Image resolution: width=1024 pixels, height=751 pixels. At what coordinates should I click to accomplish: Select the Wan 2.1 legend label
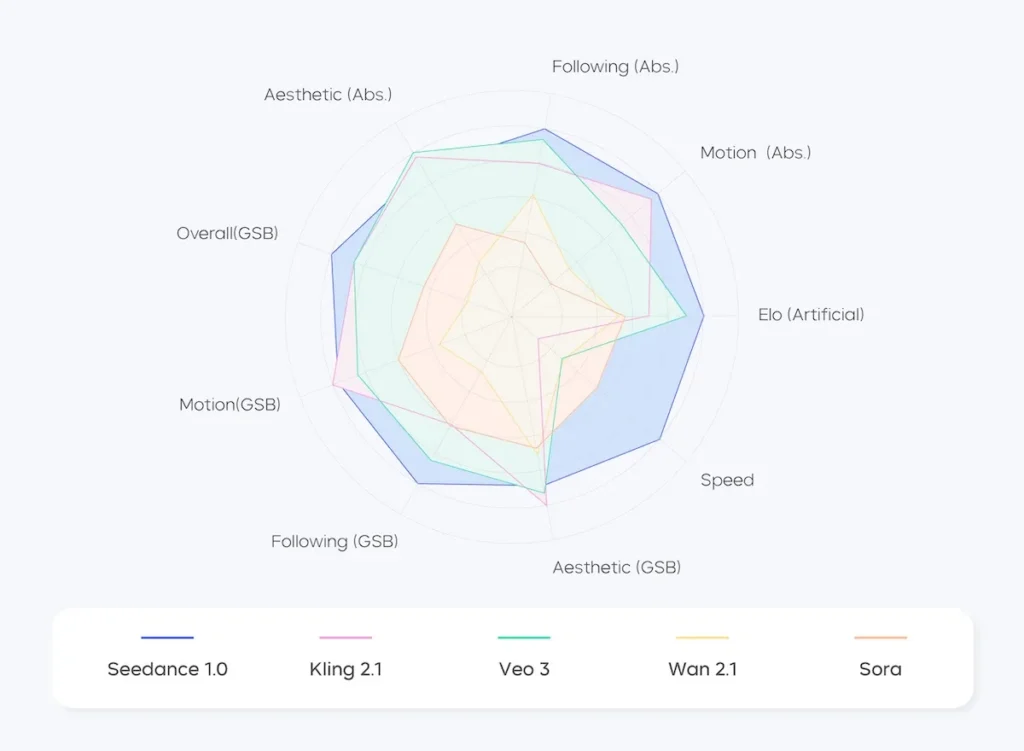702,669
